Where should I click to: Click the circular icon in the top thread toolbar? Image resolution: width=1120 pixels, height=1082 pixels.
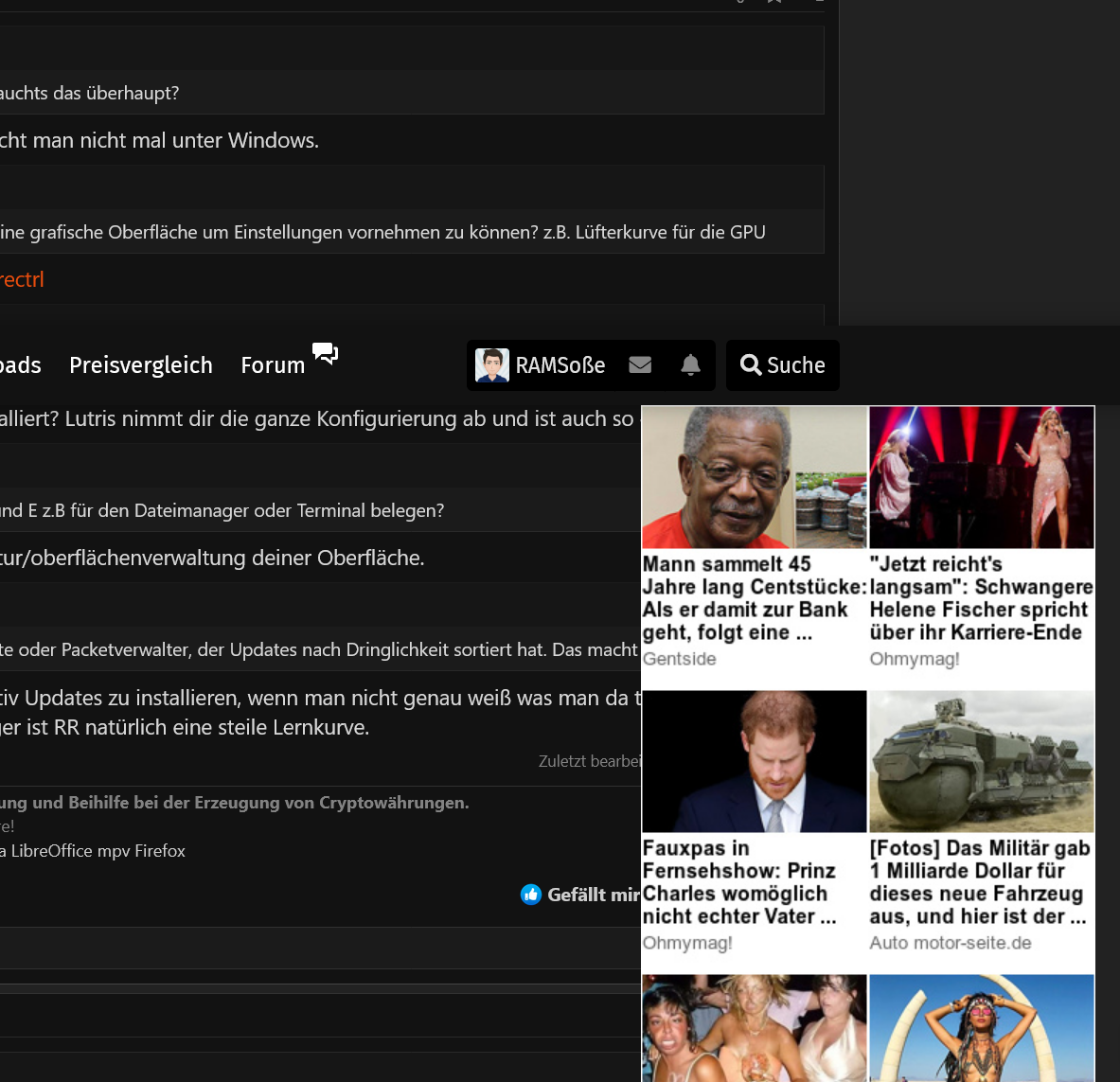tap(739, 3)
